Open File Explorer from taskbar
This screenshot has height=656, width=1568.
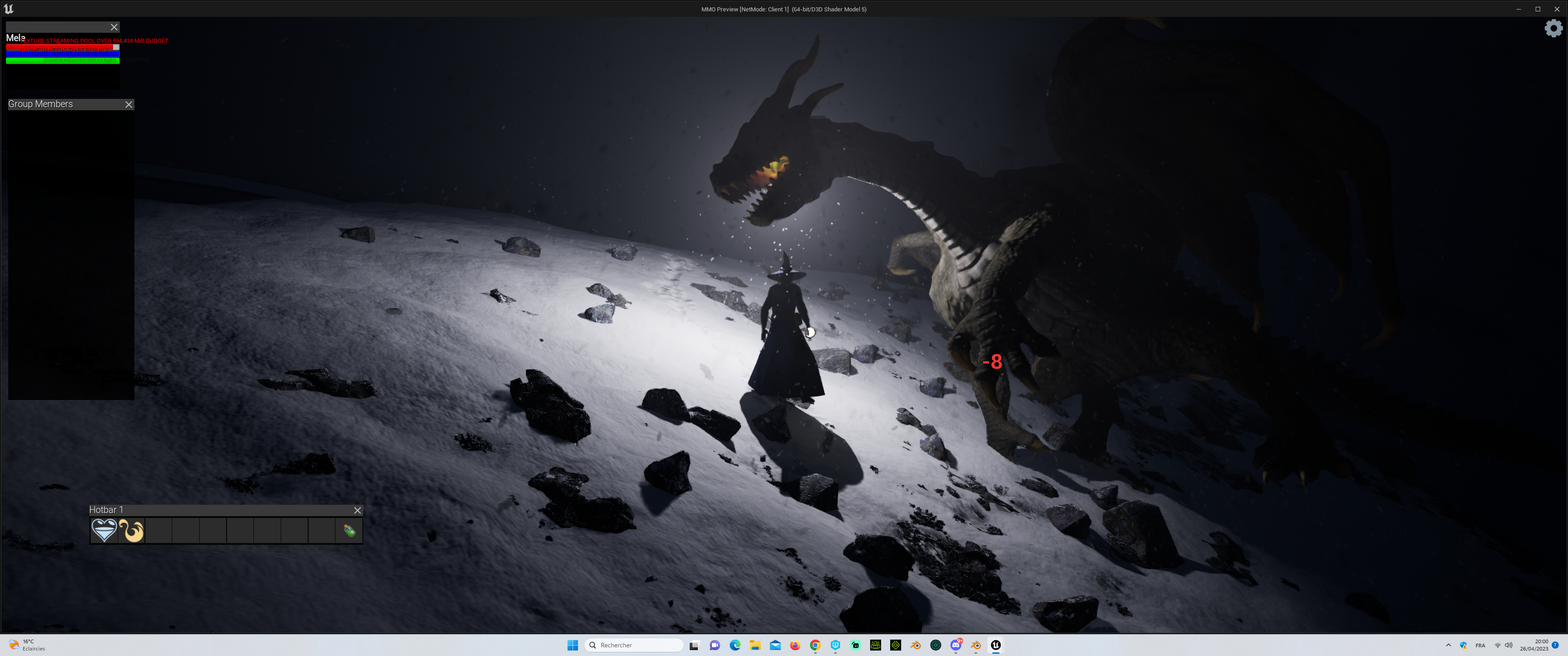(755, 645)
